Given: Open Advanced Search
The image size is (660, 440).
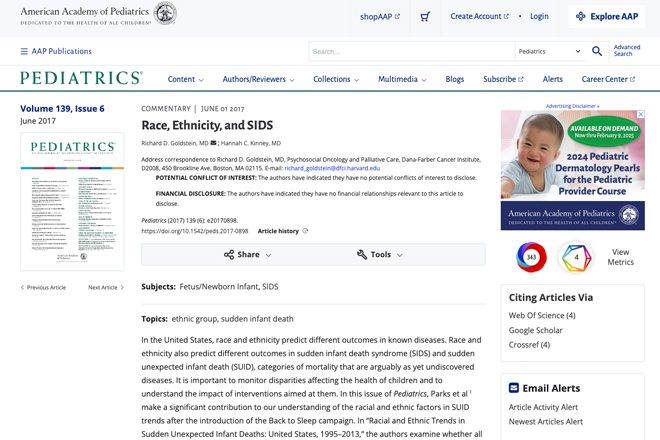Looking at the screenshot, I should (x=627, y=51).
